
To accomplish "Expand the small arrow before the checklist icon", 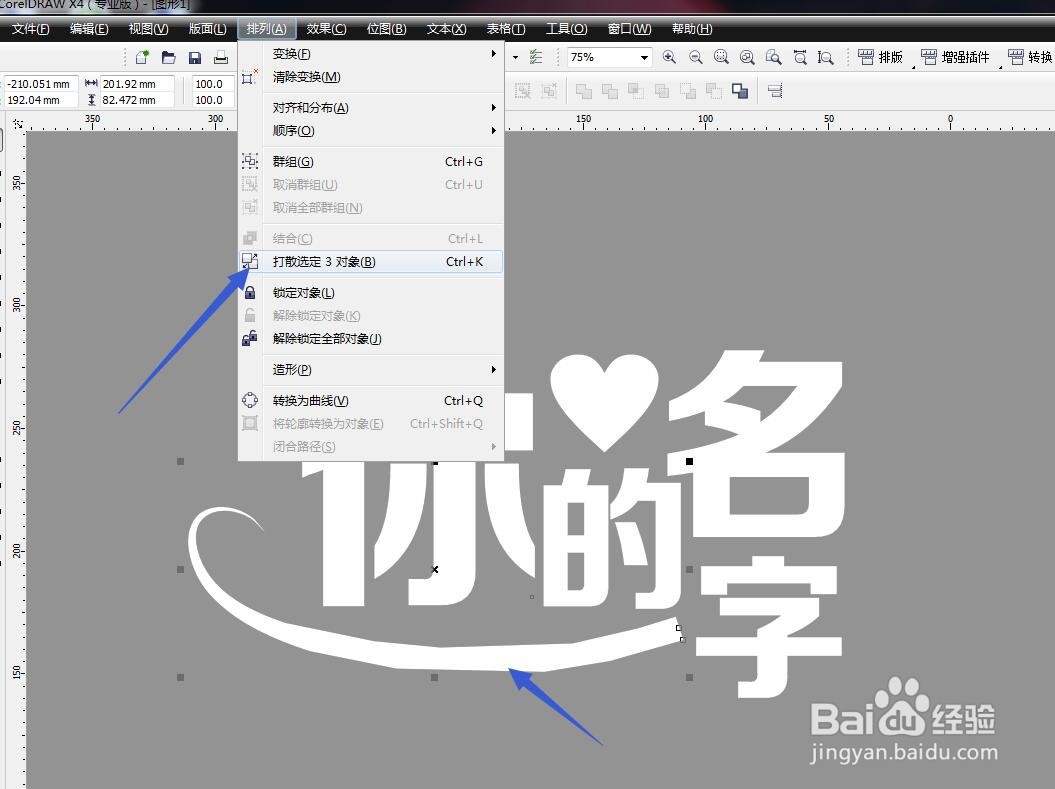I will [515, 58].
